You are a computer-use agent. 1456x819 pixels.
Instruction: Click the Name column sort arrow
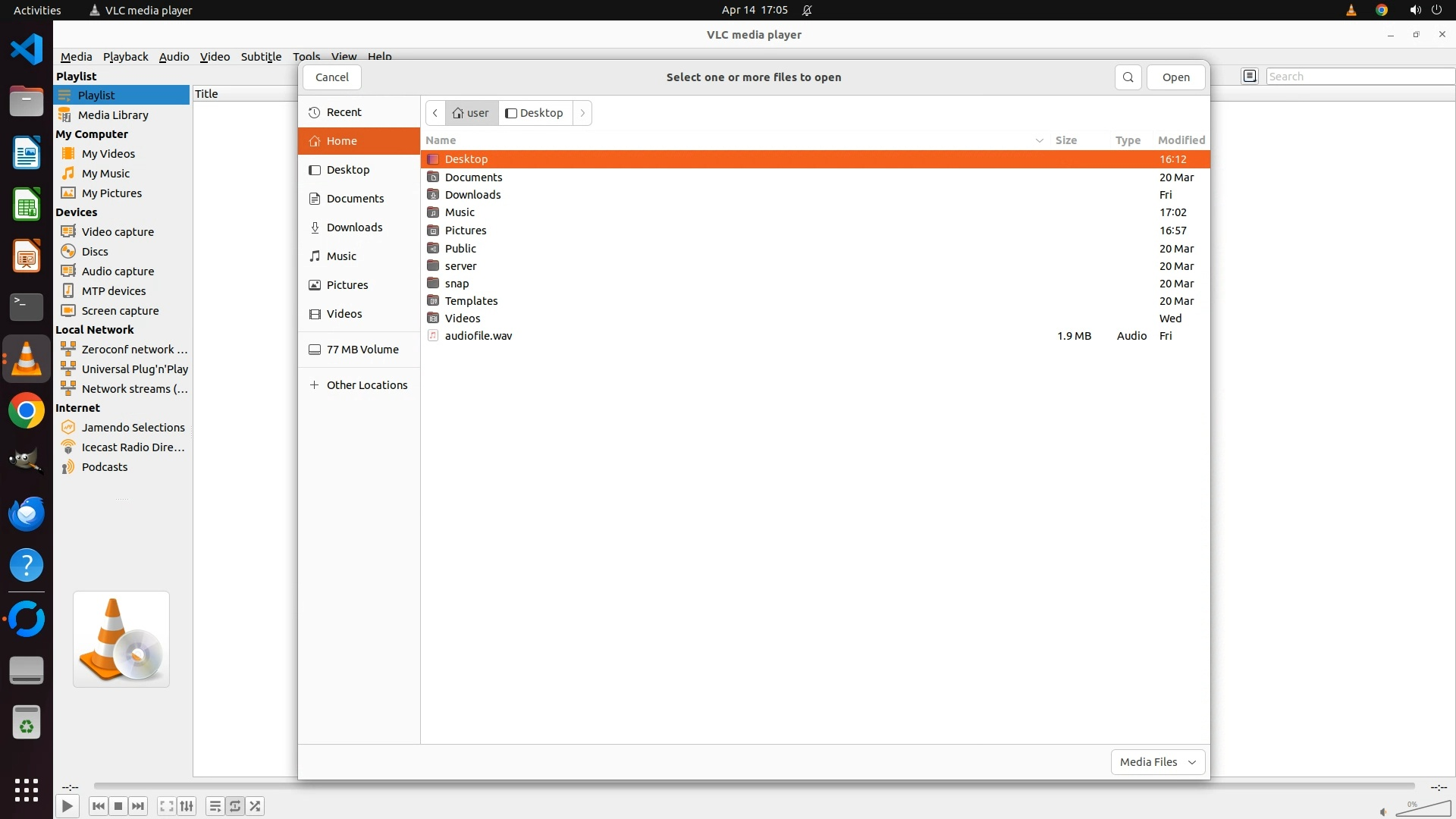(1039, 140)
